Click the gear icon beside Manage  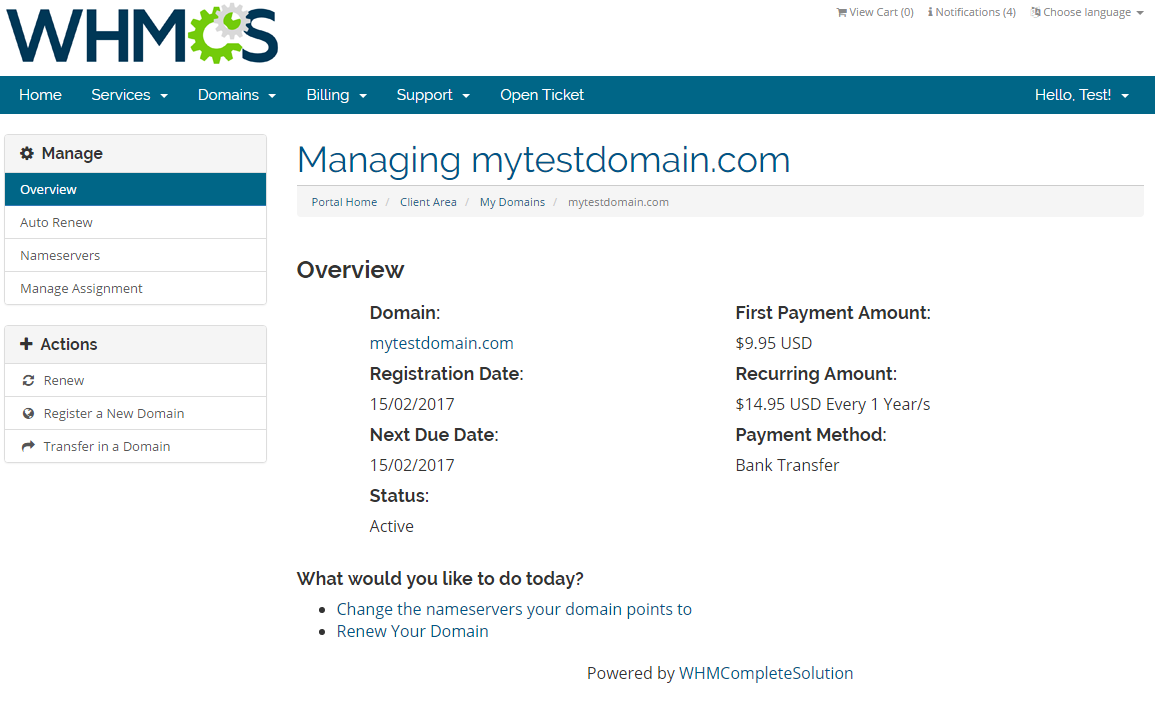(27, 153)
